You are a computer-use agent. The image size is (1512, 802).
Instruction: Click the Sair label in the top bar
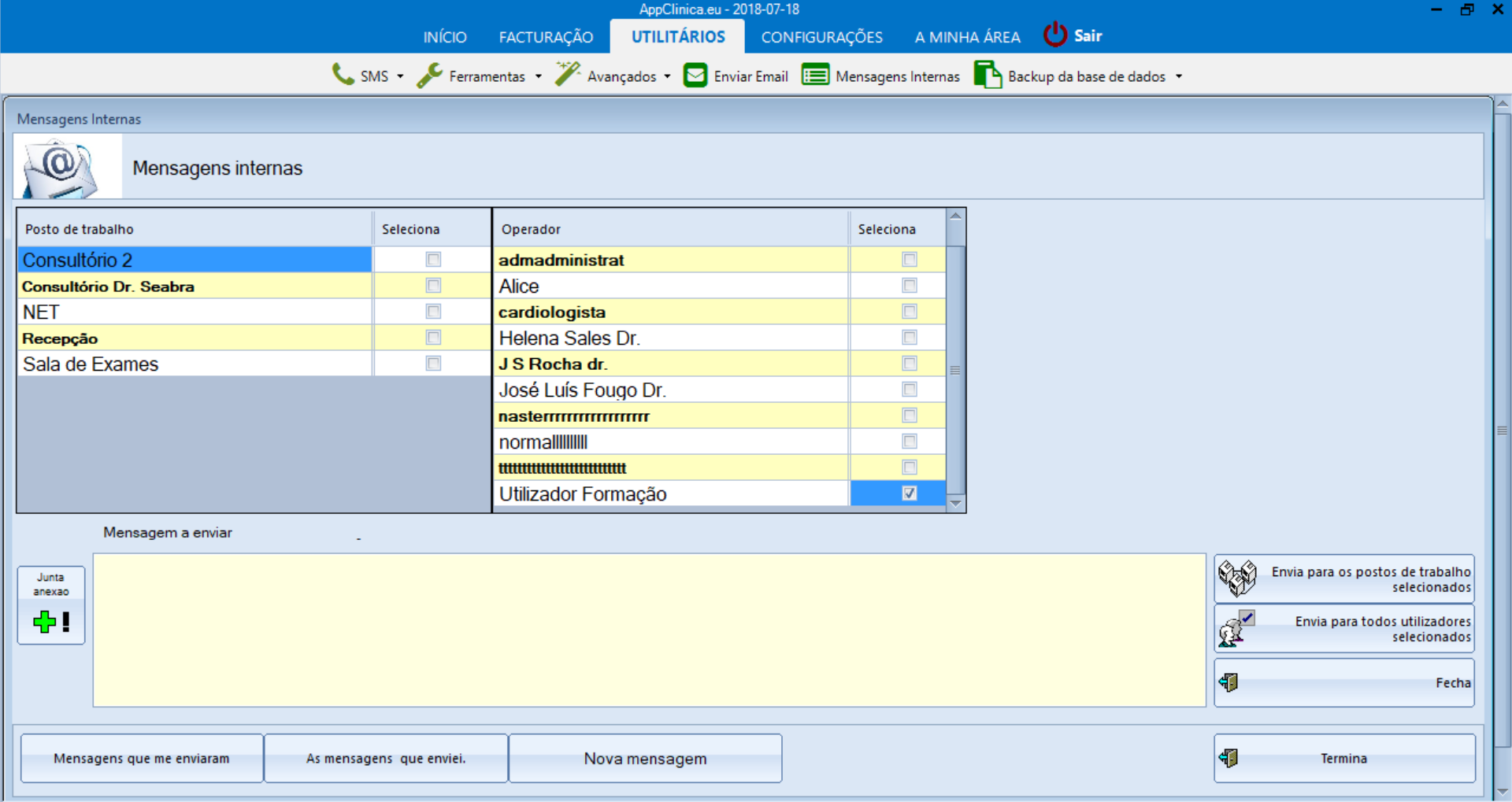tap(1088, 35)
